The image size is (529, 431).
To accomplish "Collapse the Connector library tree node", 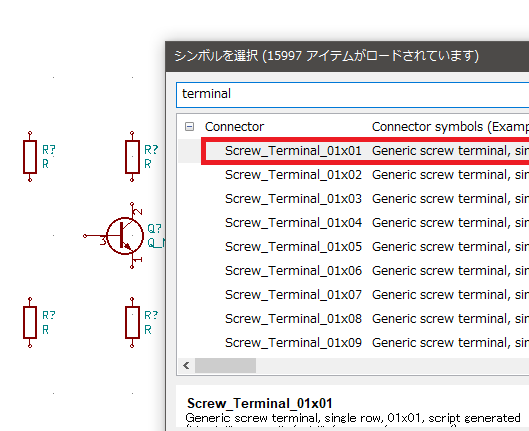I will 189,127.
